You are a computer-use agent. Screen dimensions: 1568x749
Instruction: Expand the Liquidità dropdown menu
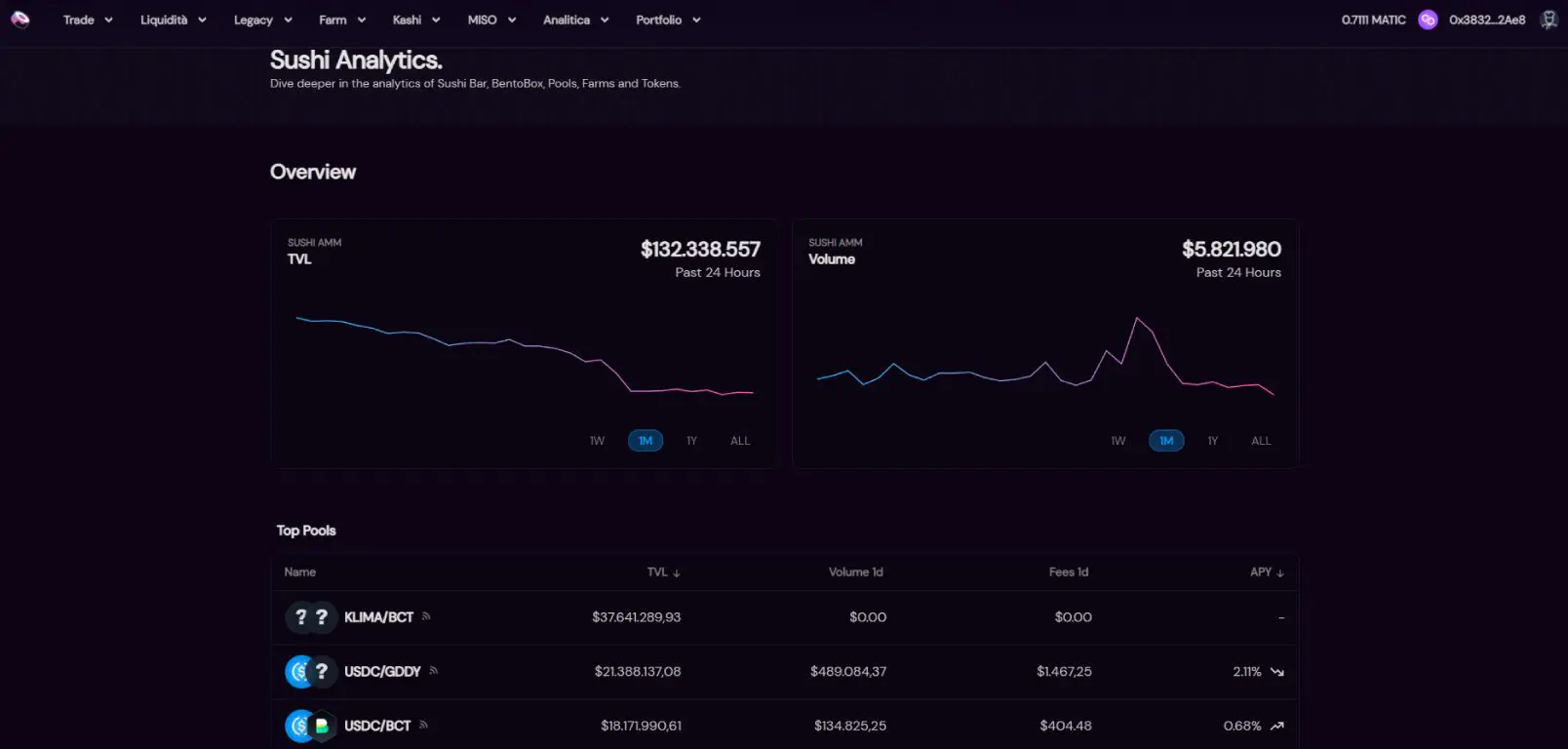point(174,20)
